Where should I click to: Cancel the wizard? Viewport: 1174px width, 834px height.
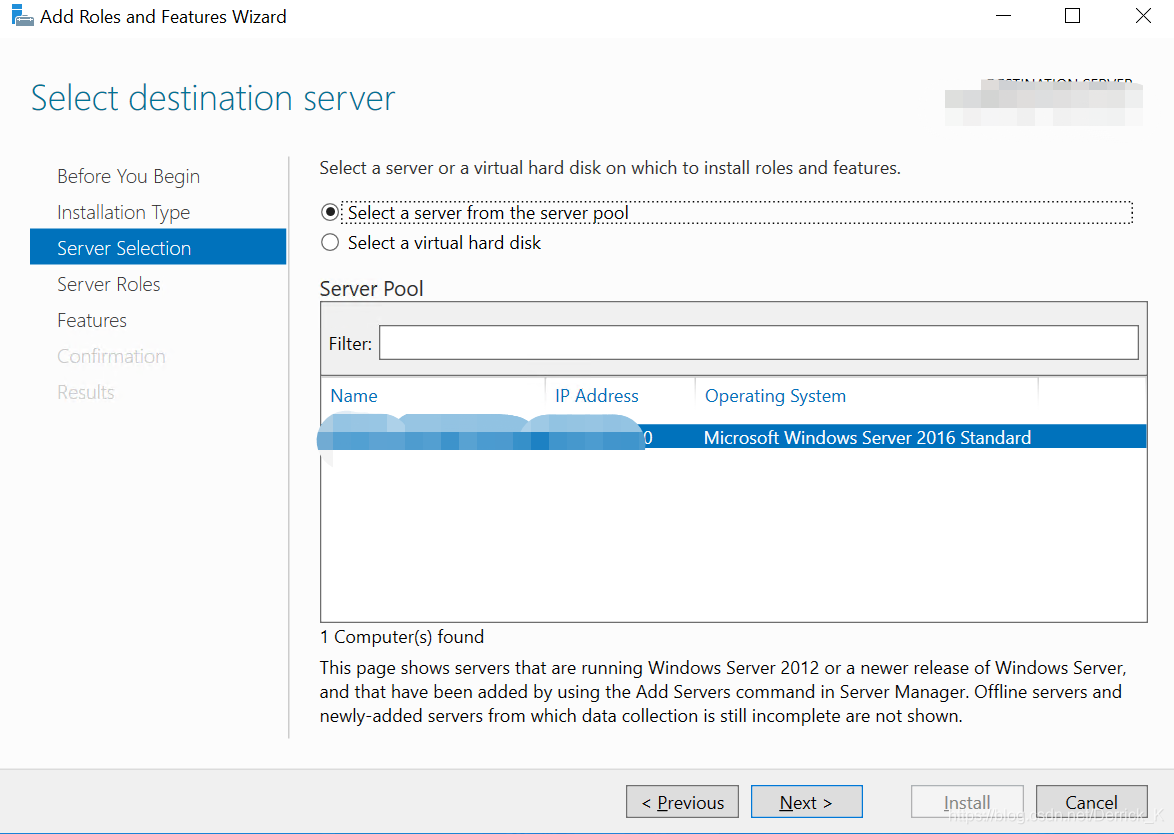click(x=1091, y=802)
